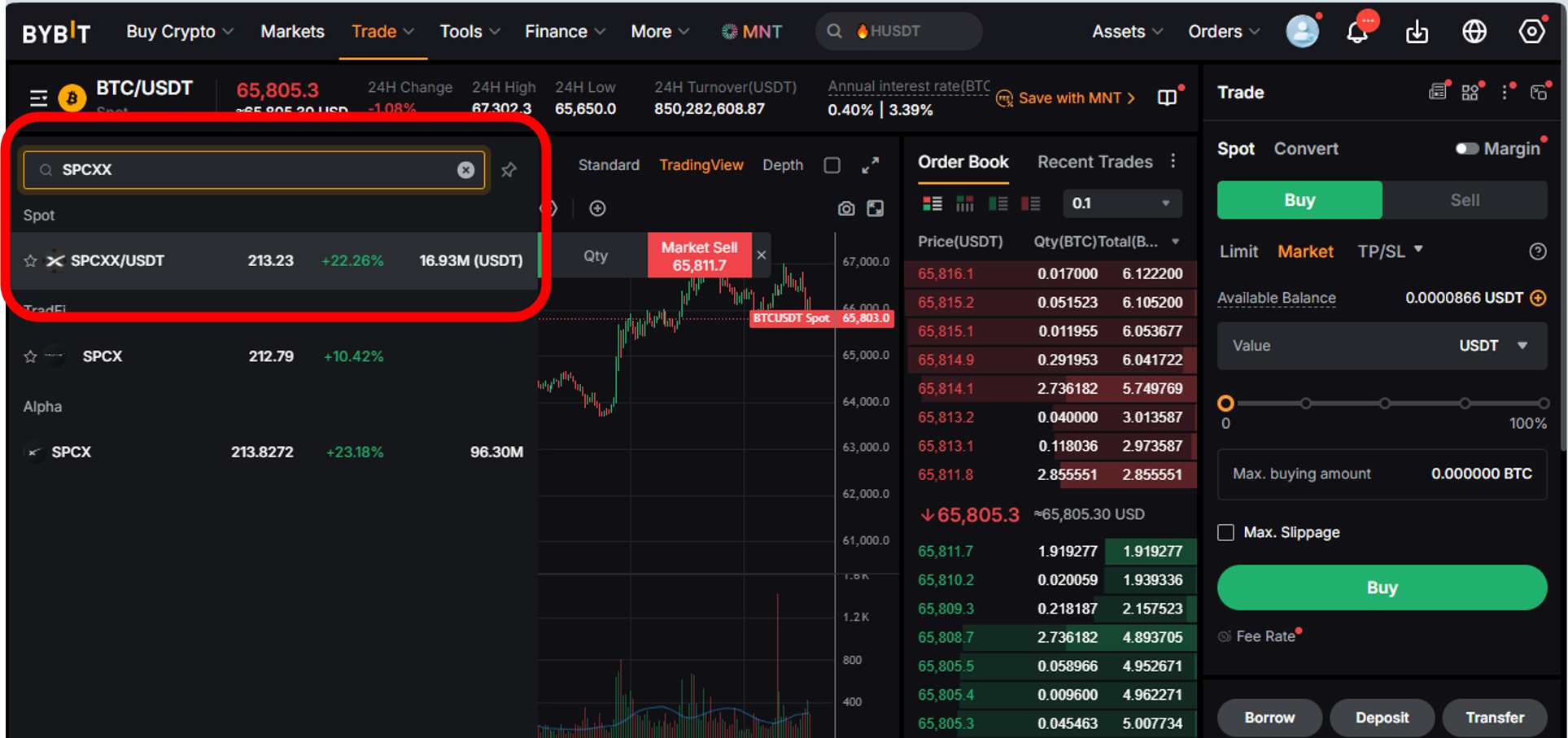Open the TP/SL order type dropdown
1568x738 pixels.
pyautogui.click(x=1390, y=251)
